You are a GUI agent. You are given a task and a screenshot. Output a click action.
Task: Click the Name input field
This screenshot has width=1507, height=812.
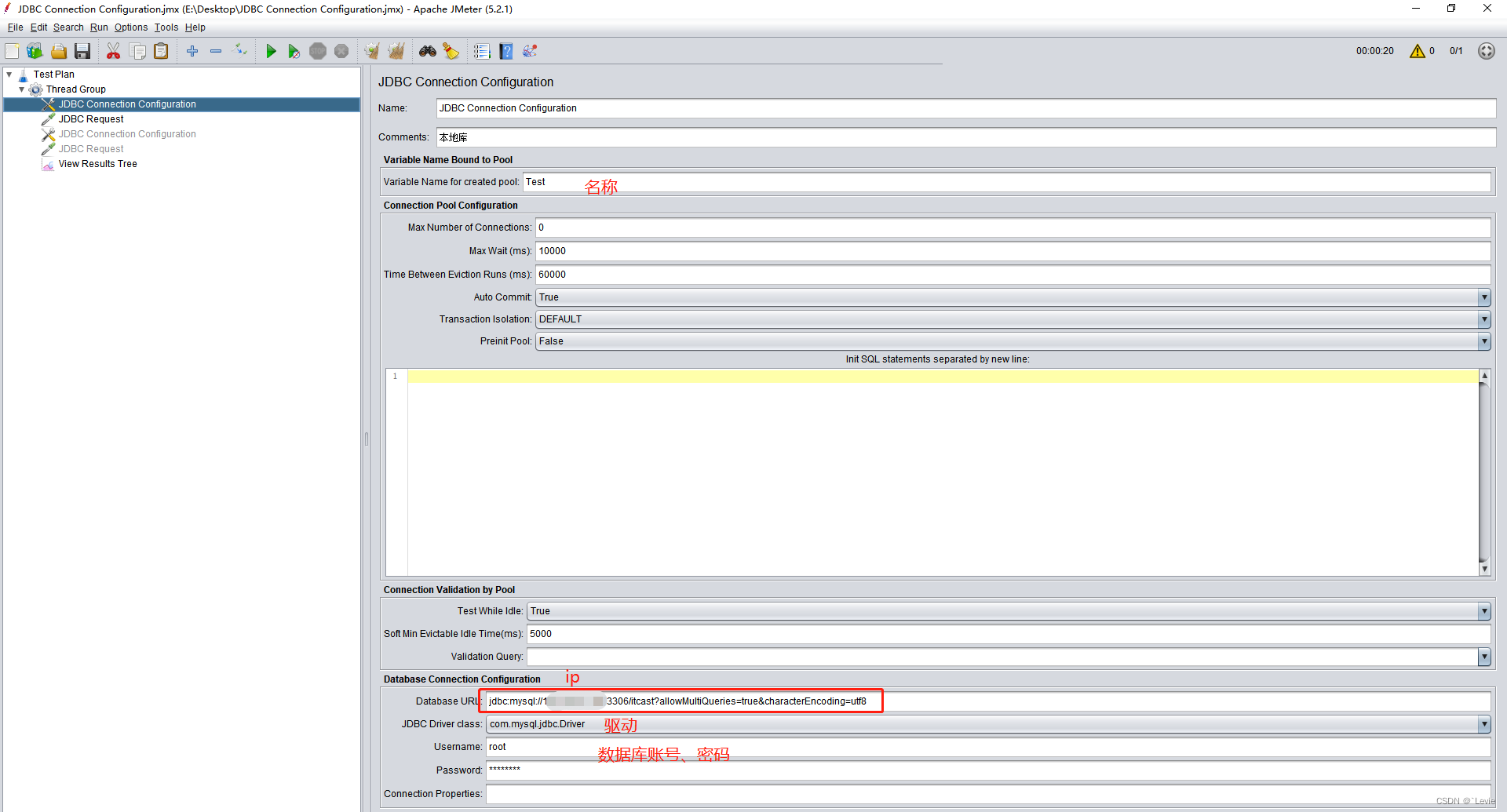point(965,108)
